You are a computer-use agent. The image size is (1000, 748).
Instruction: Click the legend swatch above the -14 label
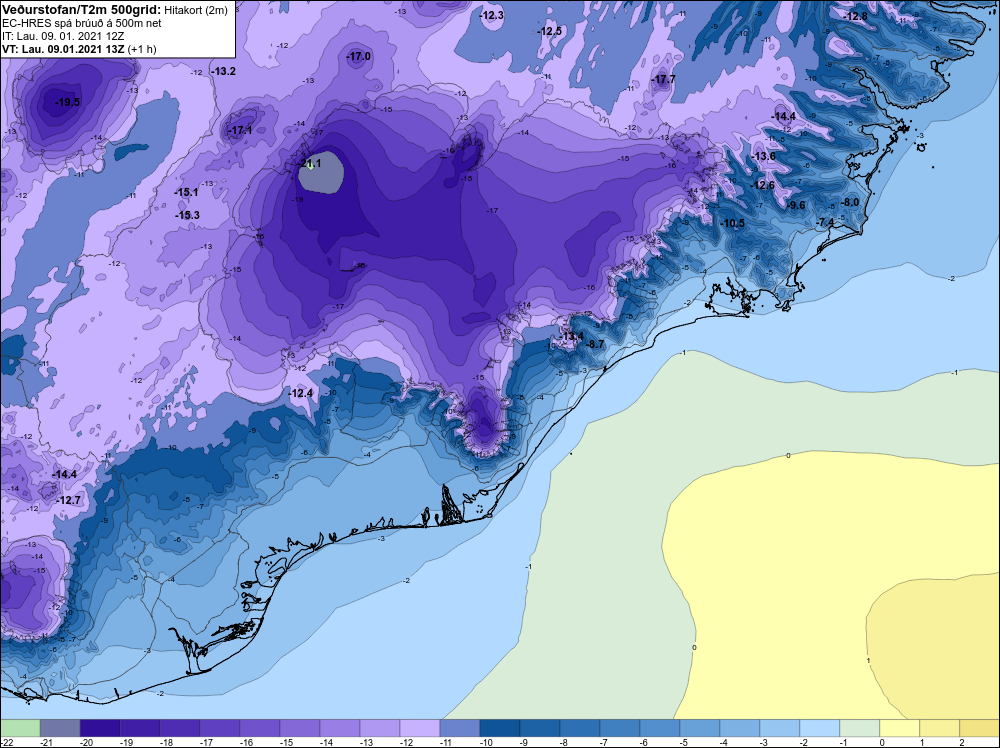click(x=340, y=728)
